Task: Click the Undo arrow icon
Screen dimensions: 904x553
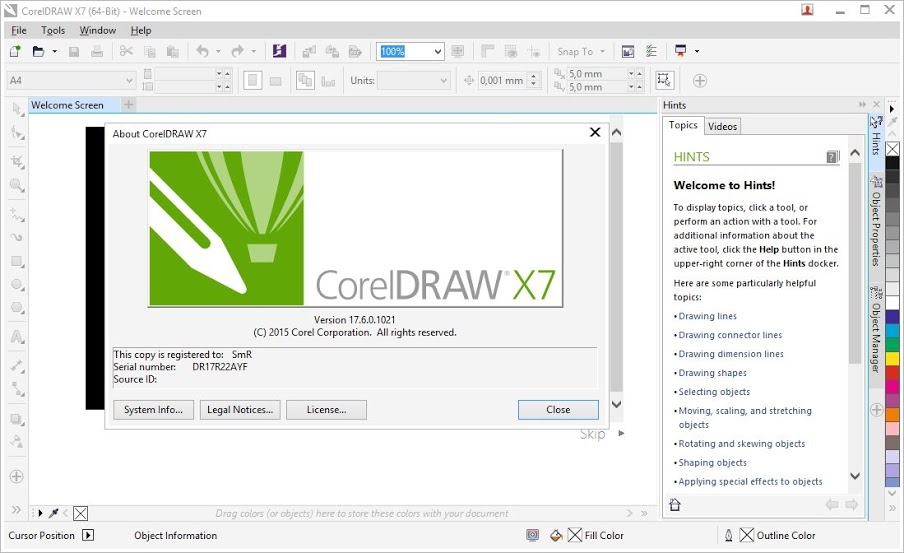Action: pos(202,51)
